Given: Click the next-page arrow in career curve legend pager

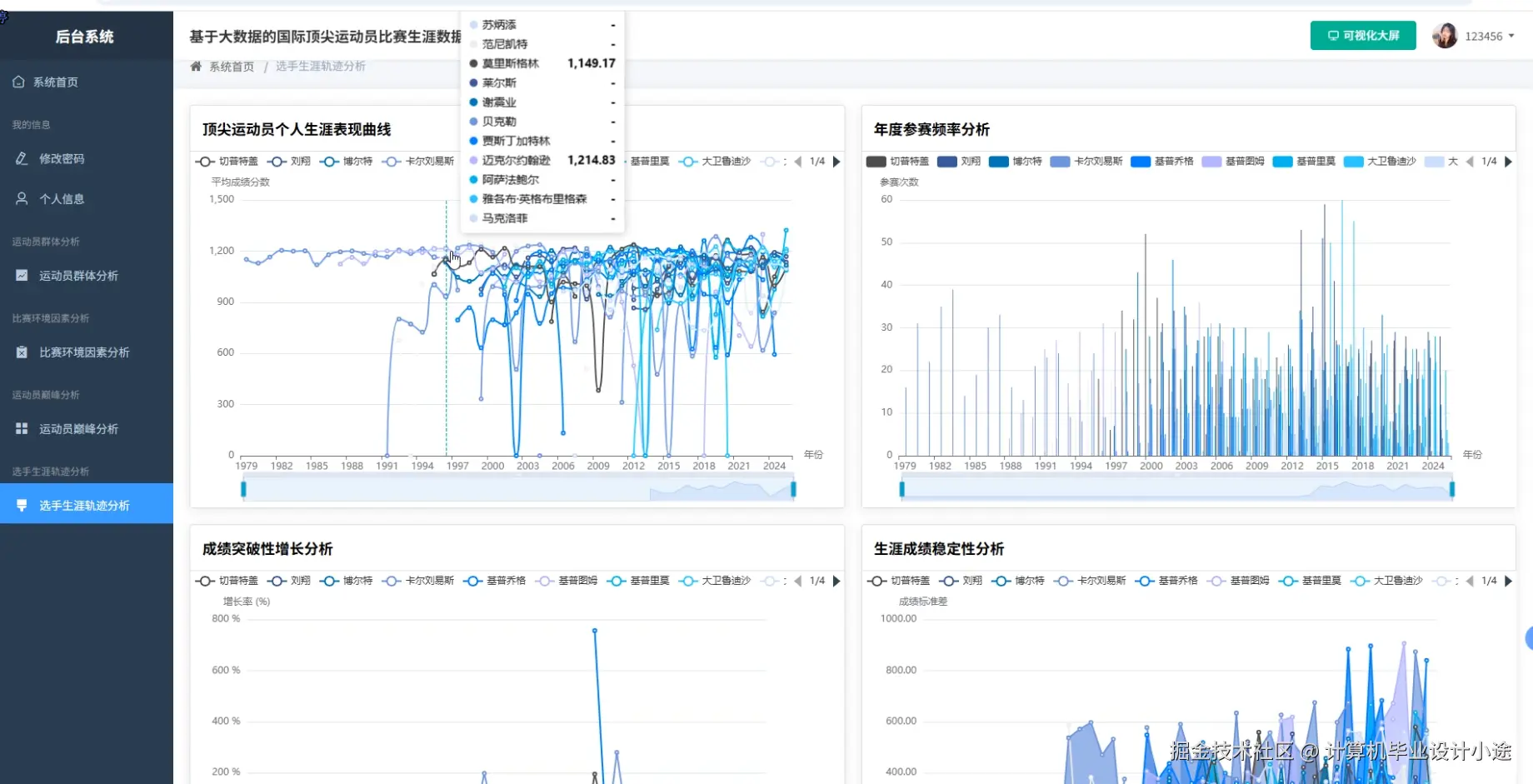Looking at the screenshot, I should (x=836, y=161).
